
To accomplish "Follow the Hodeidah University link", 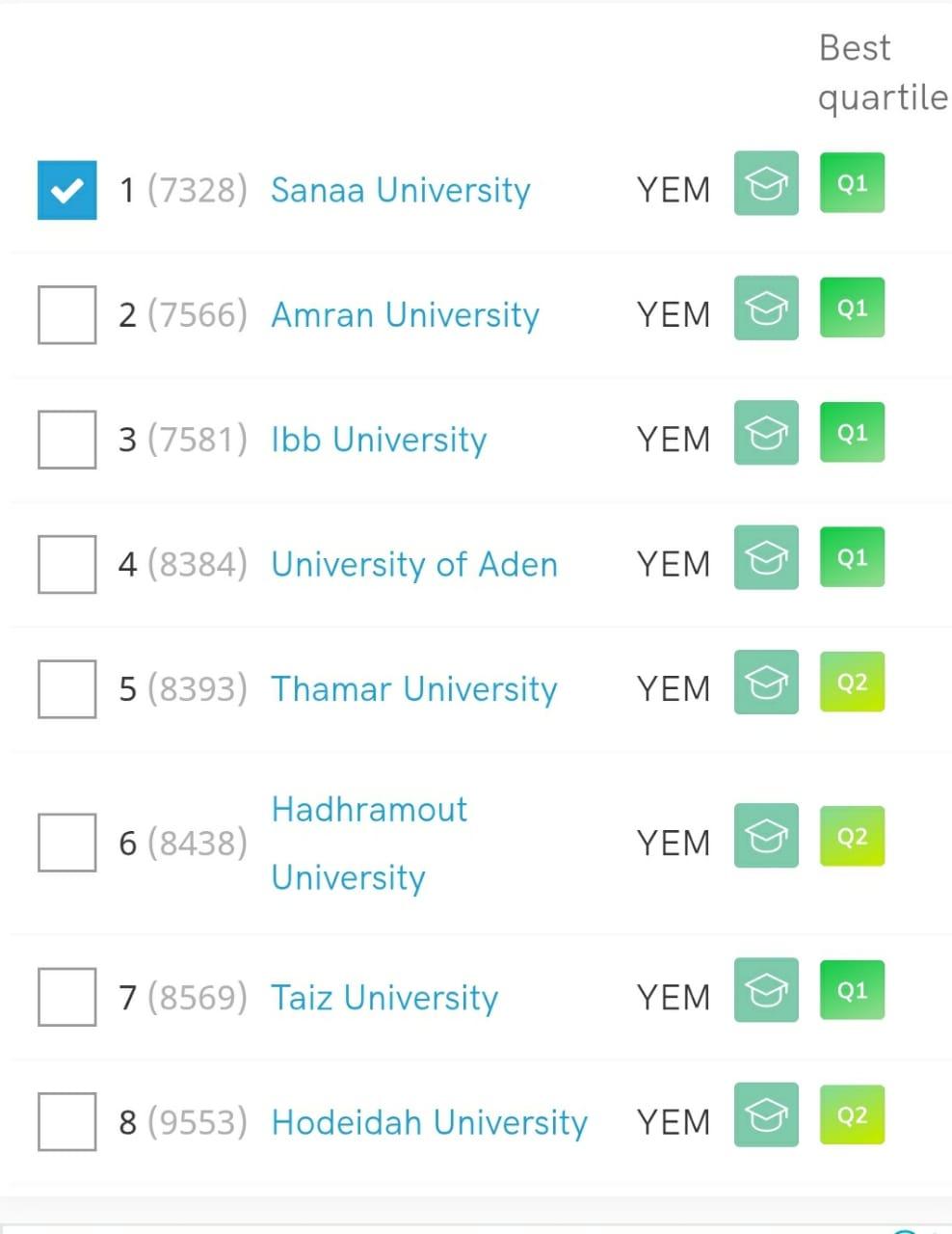I will pyautogui.click(x=430, y=1122).
